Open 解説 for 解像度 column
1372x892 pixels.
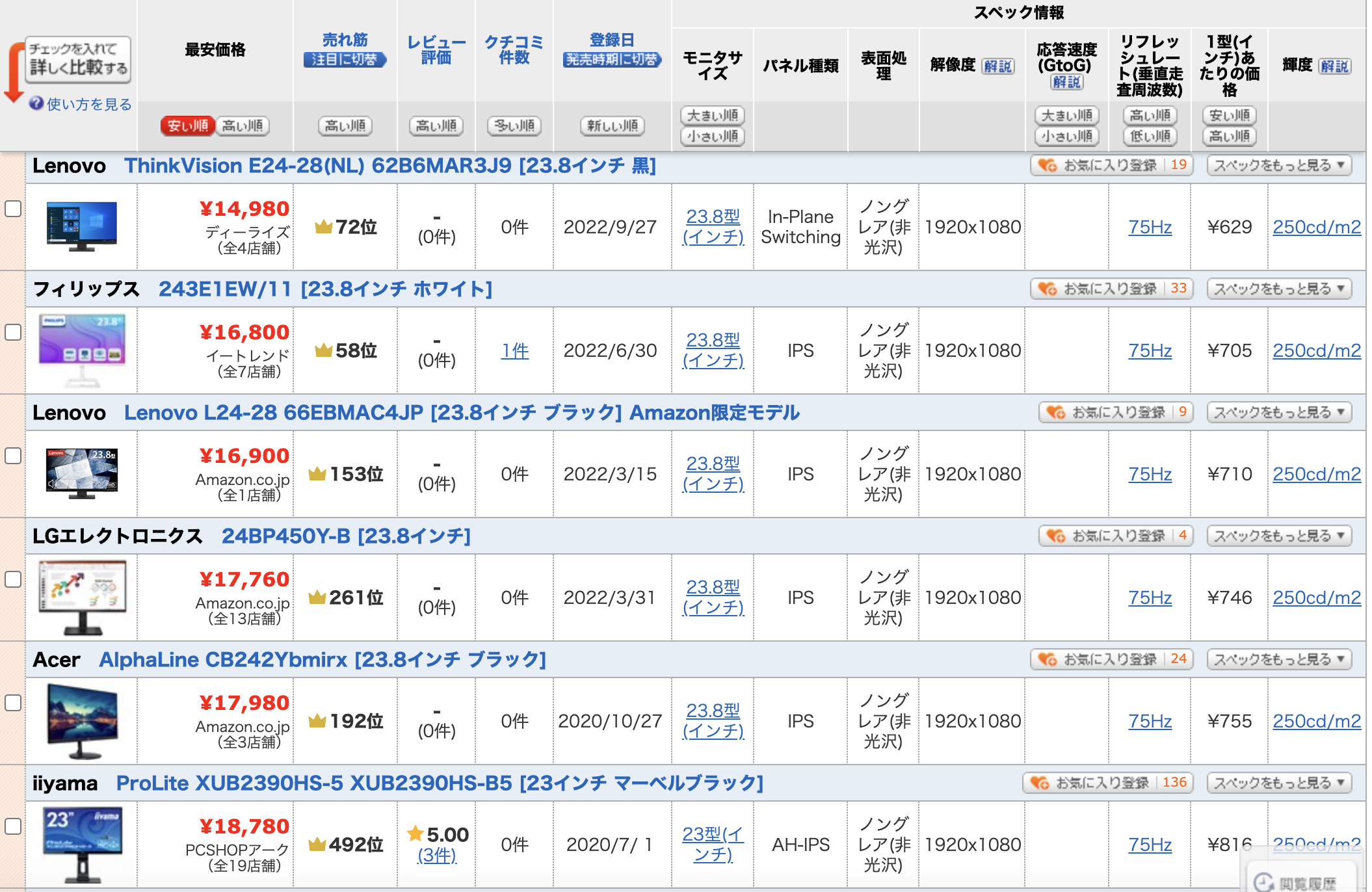coord(998,66)
